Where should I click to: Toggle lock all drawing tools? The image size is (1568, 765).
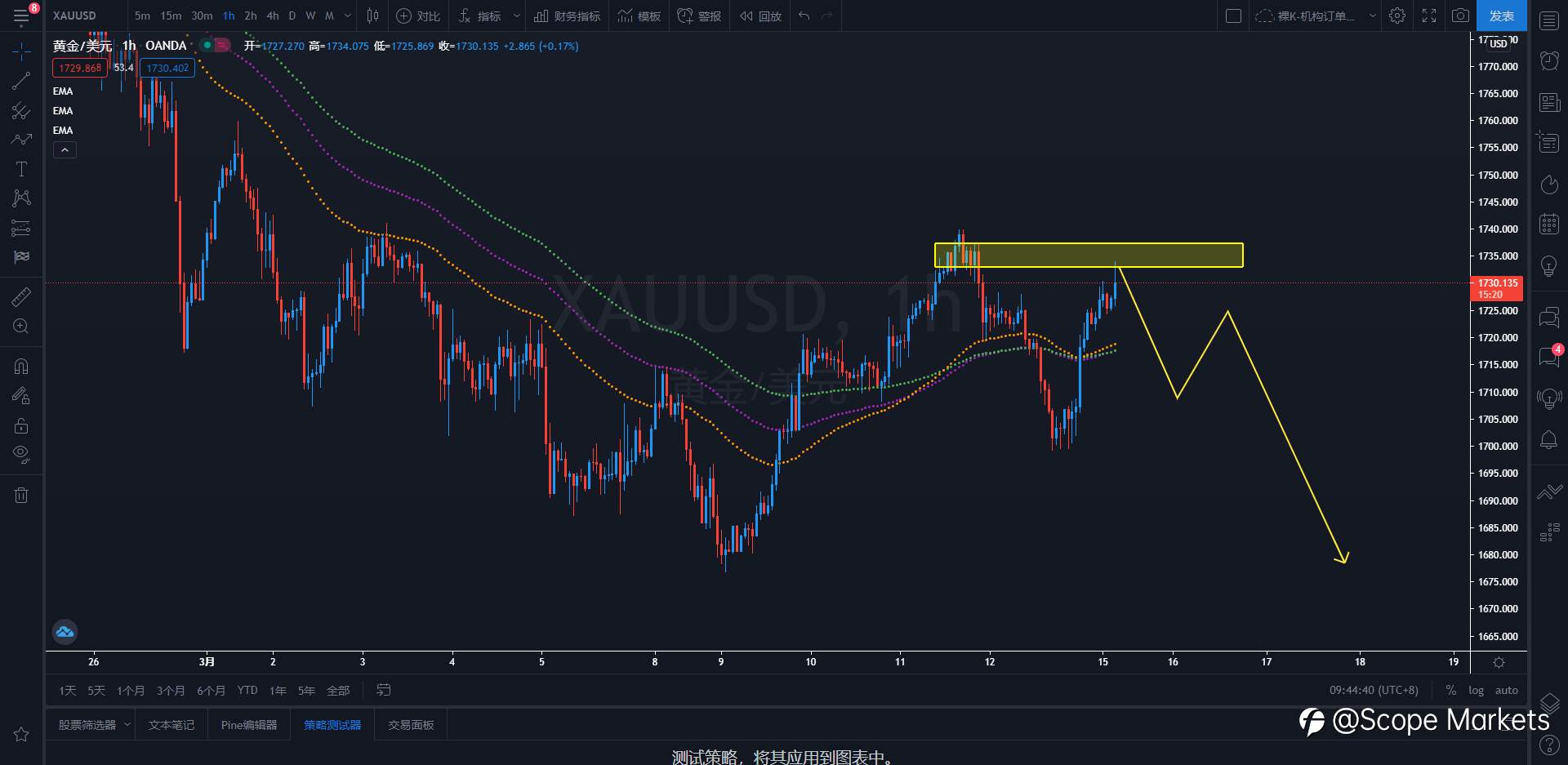coord(21,425)
